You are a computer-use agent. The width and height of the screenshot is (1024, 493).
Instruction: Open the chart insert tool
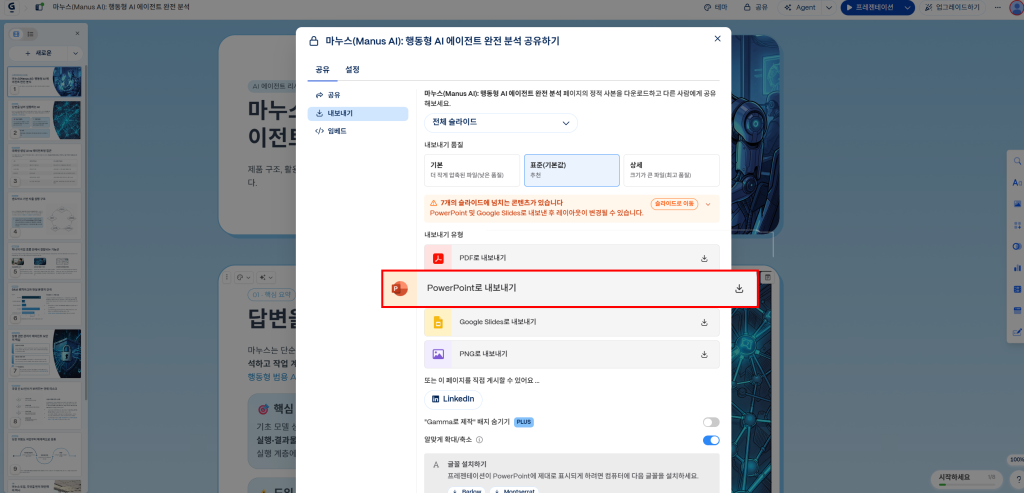tap(1017, 268)
